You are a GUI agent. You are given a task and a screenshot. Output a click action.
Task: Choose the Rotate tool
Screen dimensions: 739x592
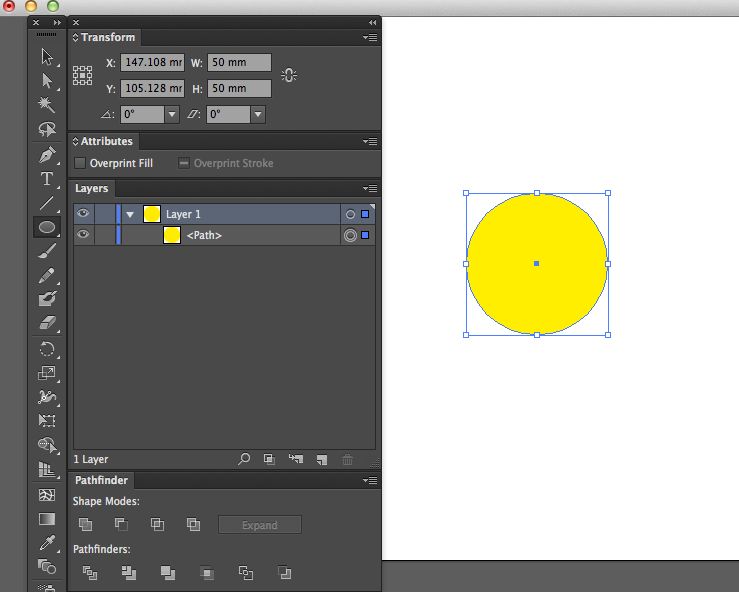tap(47, 349)
